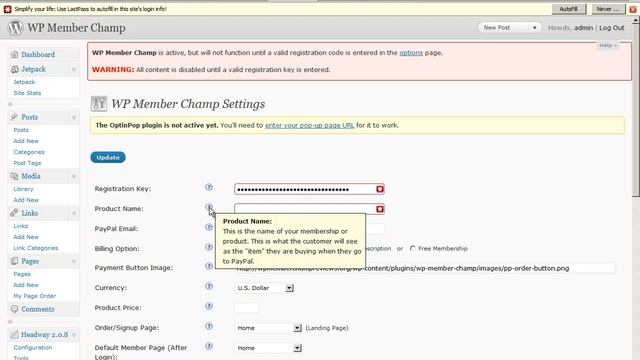Click the Comments bubble icon
Viewport: 640px width, 360px height.
click(x=15, y=309)
